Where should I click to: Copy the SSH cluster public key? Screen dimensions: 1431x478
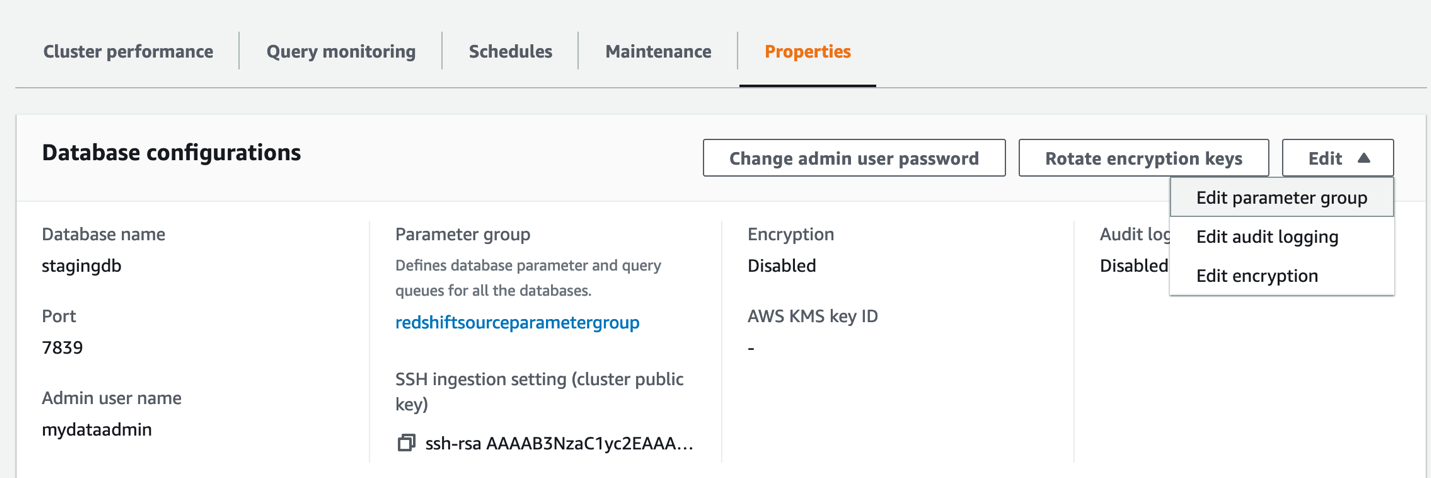(x=406, y=443)
